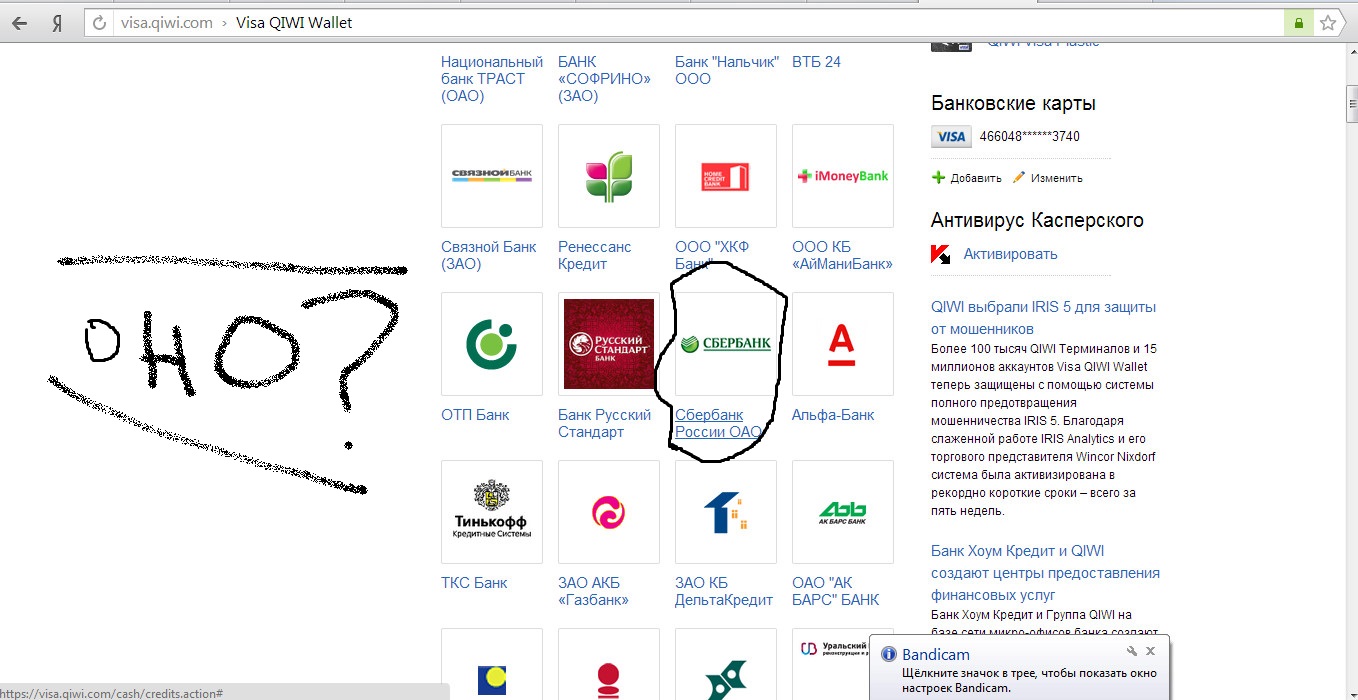Open ТКС Банк text link
Viewport: 1358px width, 700px height.
pyautogui.click(x=474, y=583)
